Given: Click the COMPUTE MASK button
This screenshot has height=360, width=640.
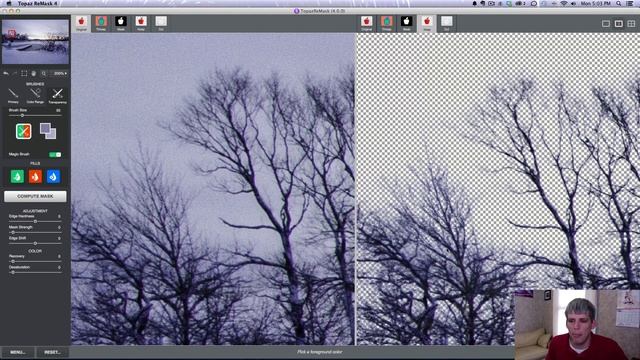Looking at the screenshot, I should click(x=35, y=196).
